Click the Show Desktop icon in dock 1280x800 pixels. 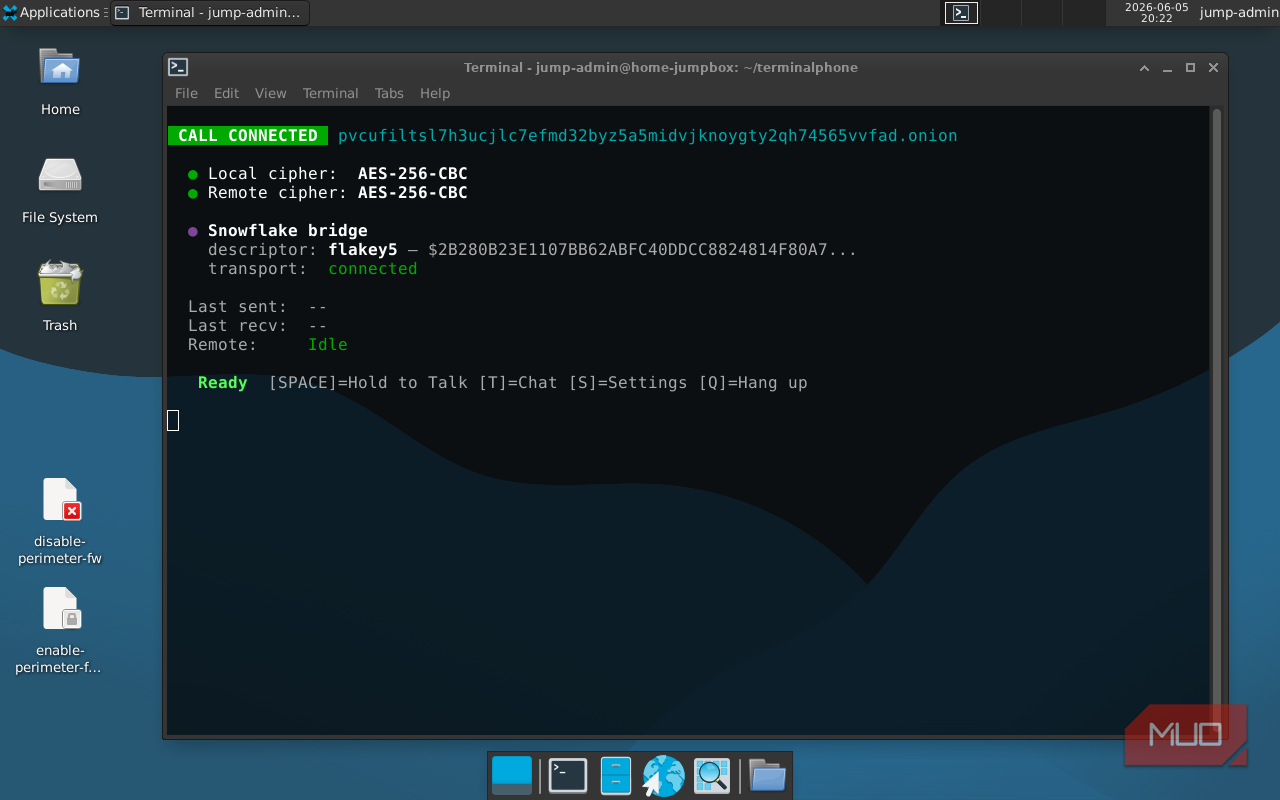point(512,775)
